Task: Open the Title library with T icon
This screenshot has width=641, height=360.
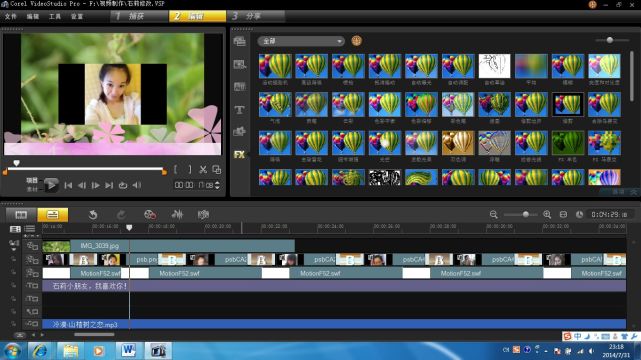Action: 240,110
